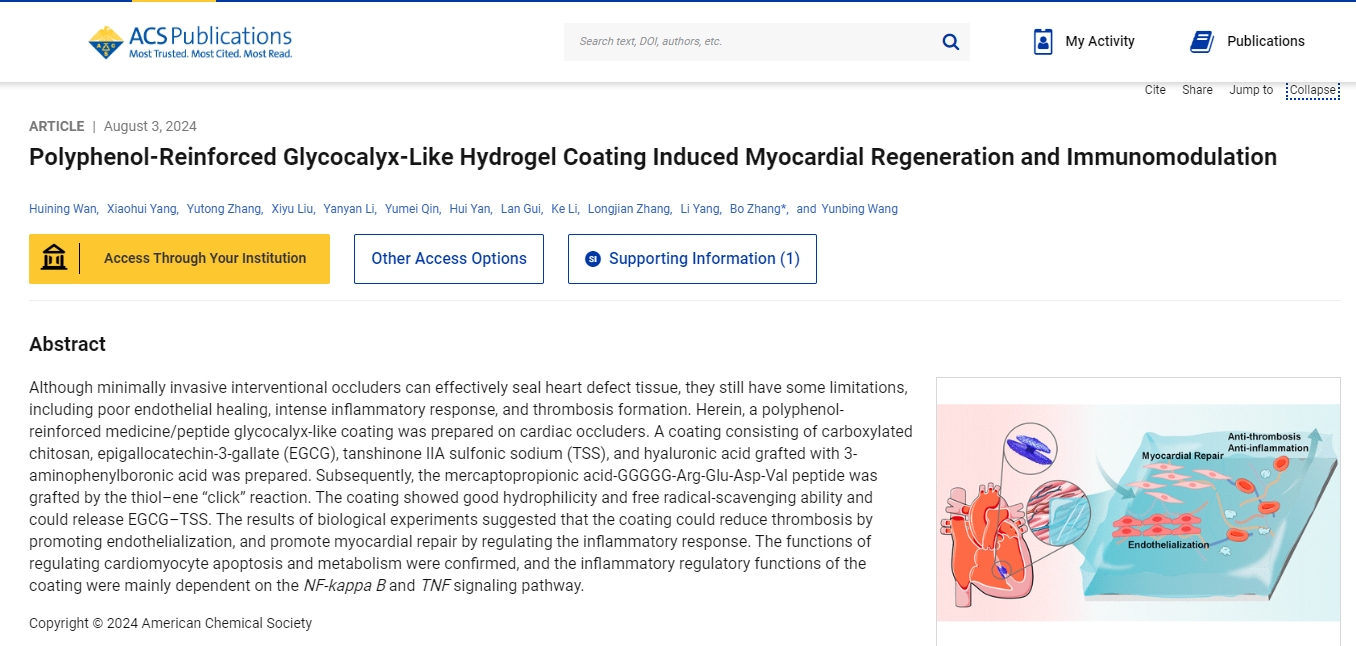Click the August 3, 2024 date
This screenshot has height=646, width=1356.
point(150,126)
